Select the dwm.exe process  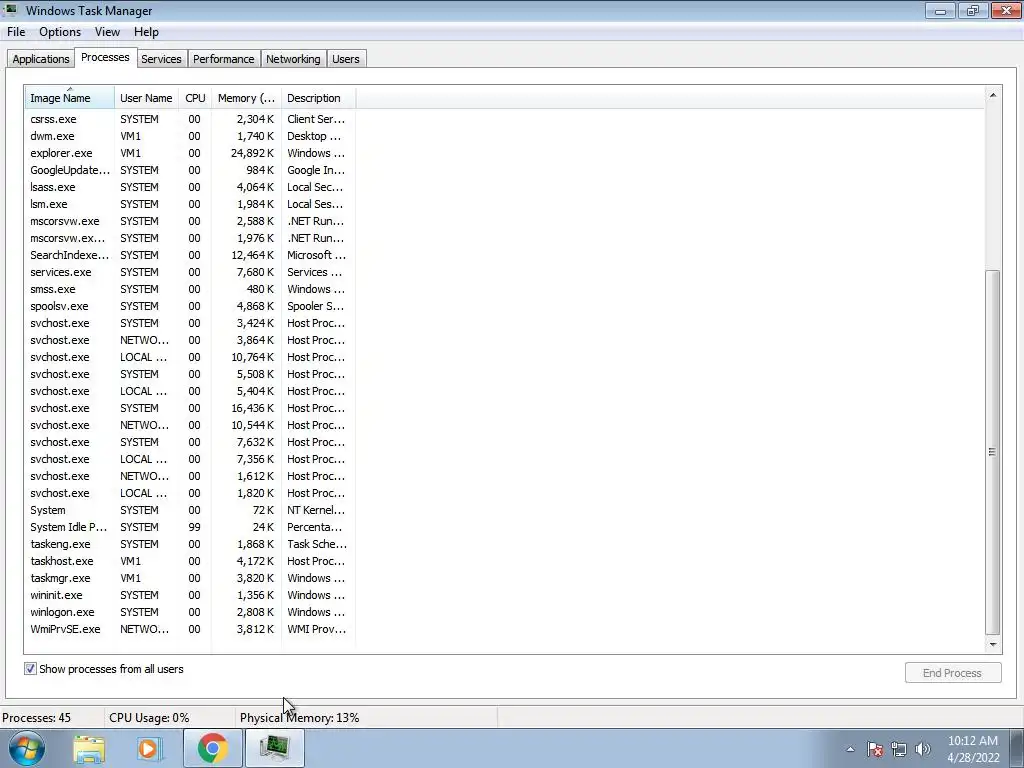click(x=189, y=136)
